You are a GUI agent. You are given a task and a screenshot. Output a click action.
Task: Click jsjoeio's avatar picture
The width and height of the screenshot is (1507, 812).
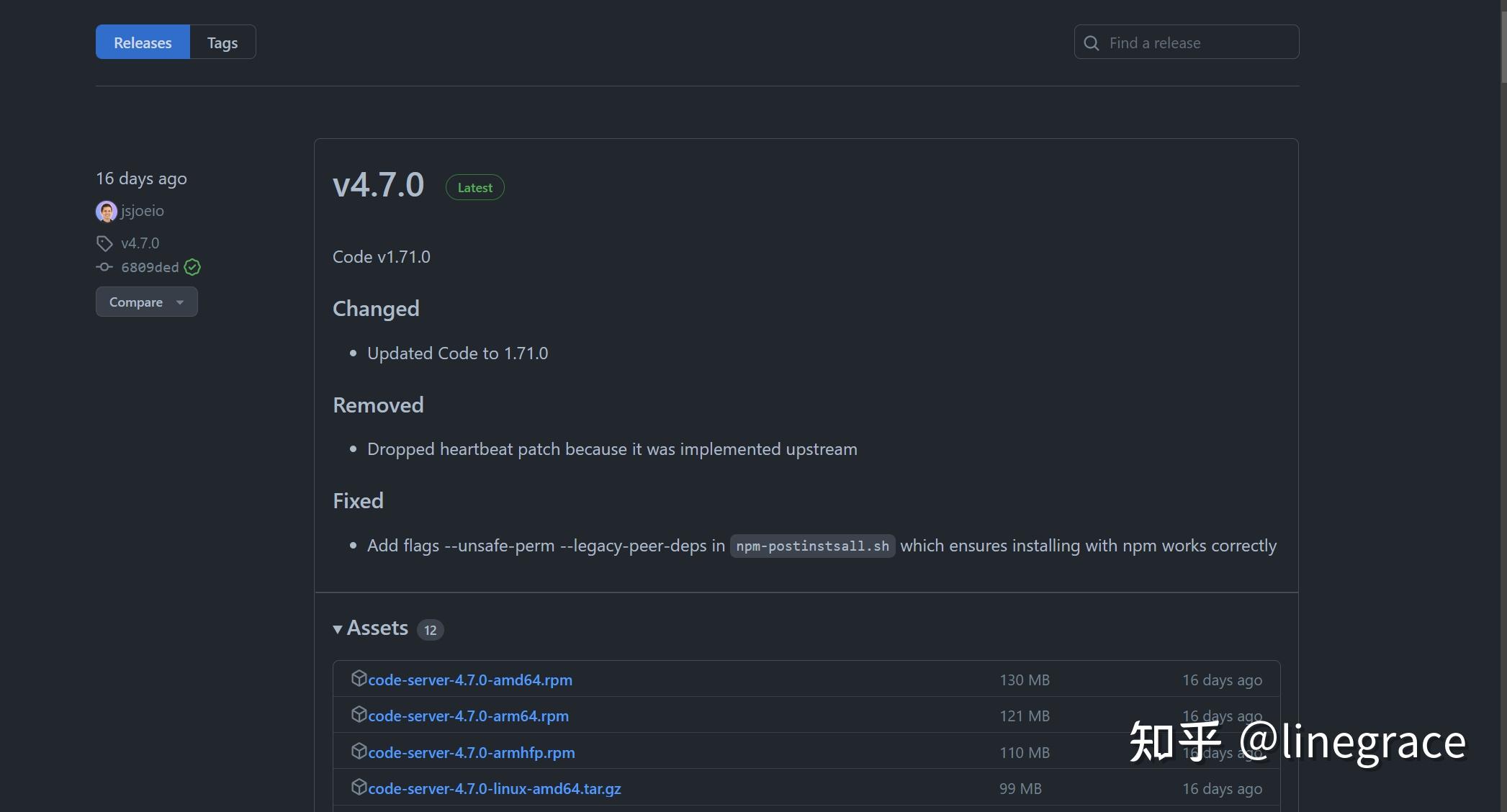106,211
